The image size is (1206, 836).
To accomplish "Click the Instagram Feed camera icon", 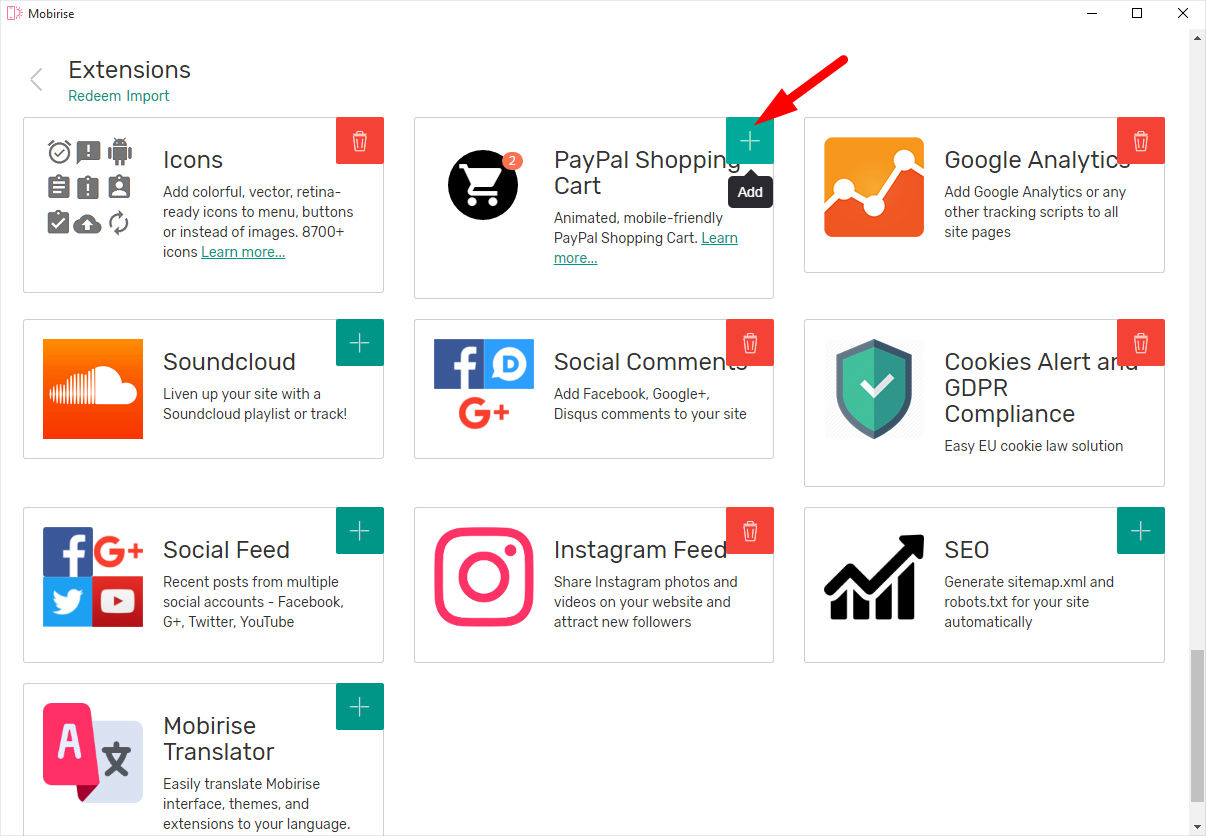I will click(483, 578).
